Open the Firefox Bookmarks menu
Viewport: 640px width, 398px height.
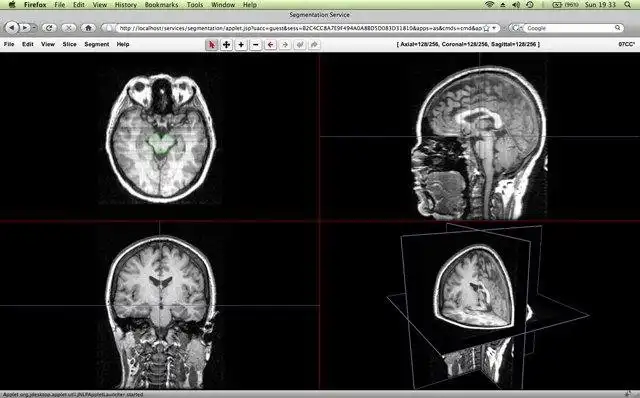(x=161, y=5)
